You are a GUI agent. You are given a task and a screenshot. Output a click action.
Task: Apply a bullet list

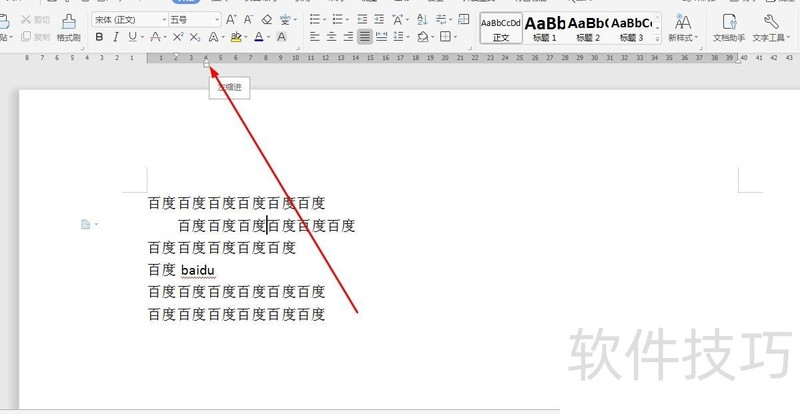pyautogui.click(x=315, y=20)
